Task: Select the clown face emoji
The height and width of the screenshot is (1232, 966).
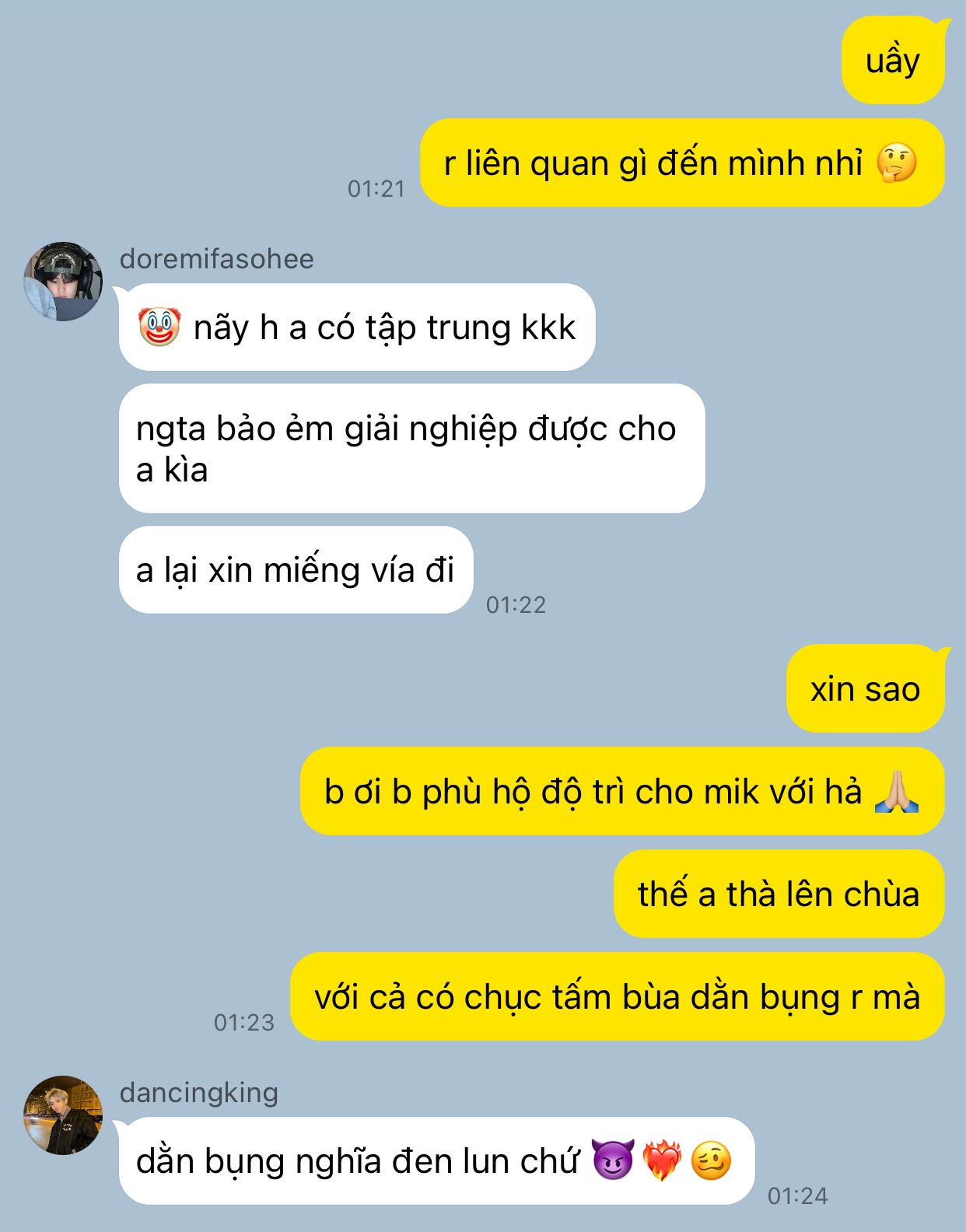Action: point(159,327)
